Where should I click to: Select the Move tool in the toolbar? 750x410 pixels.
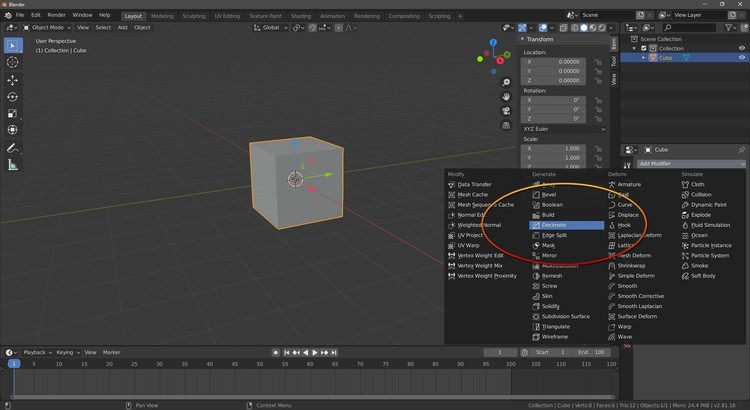point(12,79)
